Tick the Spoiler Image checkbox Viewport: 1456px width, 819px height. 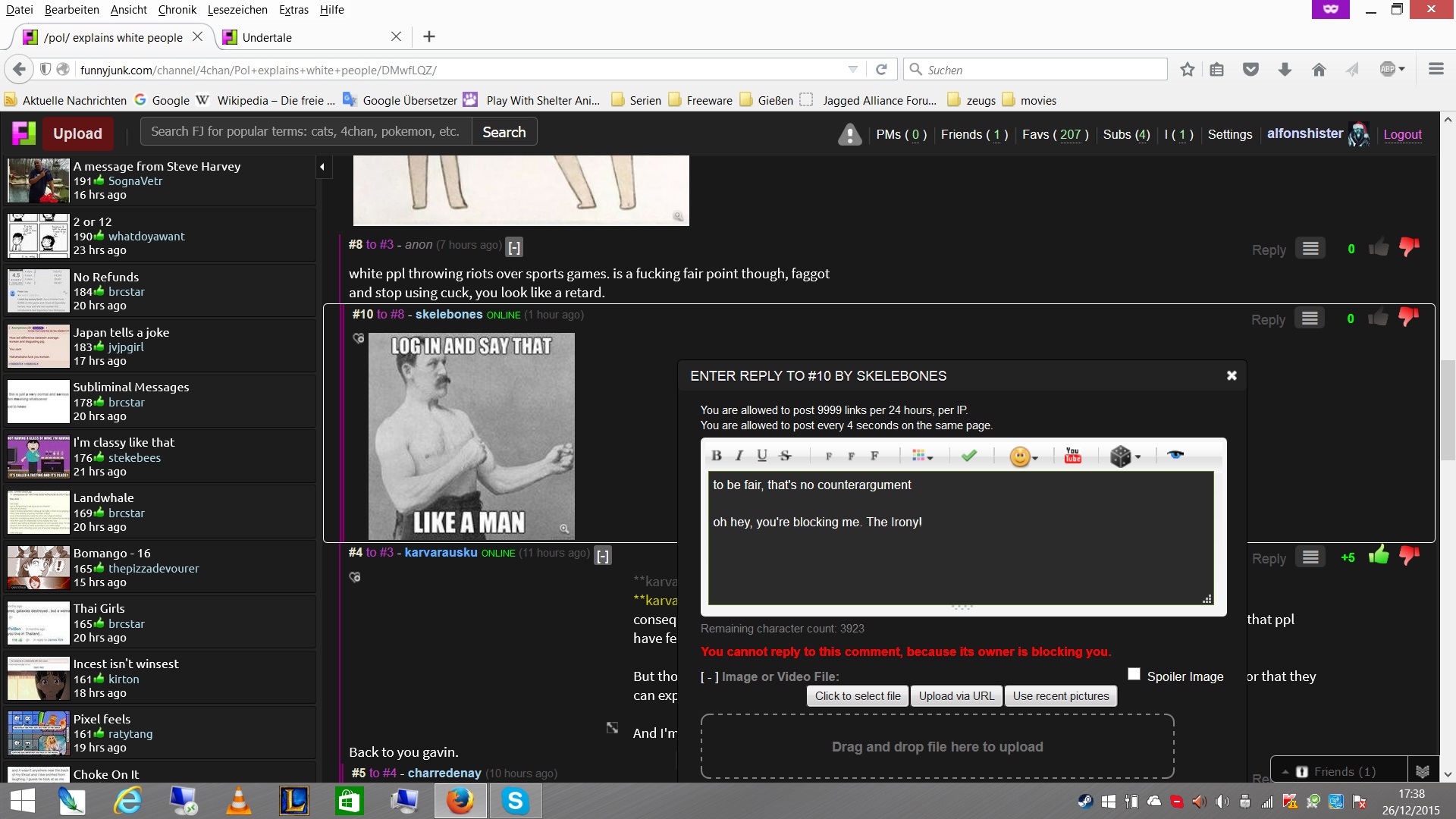[x=1134, y=674]
